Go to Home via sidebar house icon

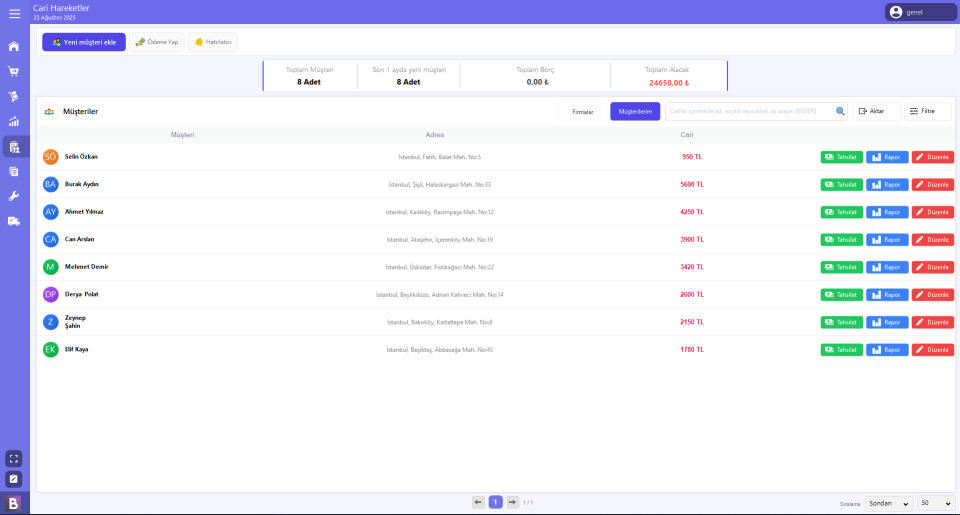click(x=14, y=46)
